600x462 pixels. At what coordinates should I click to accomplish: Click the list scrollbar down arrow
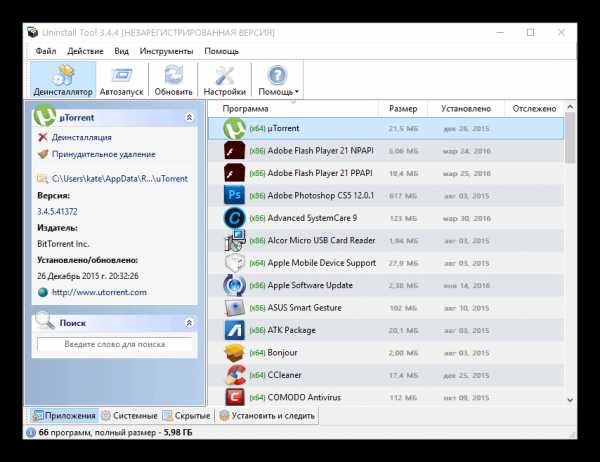click(570, 400)
